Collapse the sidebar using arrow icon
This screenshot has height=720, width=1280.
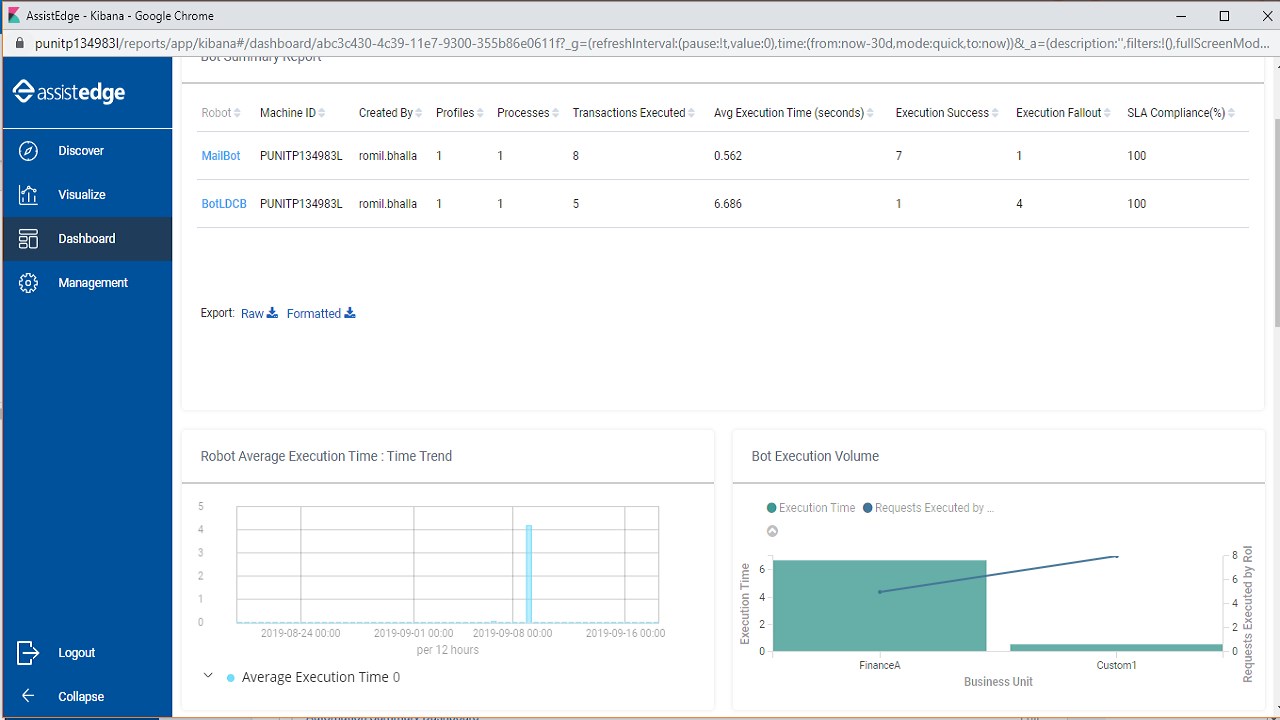pos(28,696)
